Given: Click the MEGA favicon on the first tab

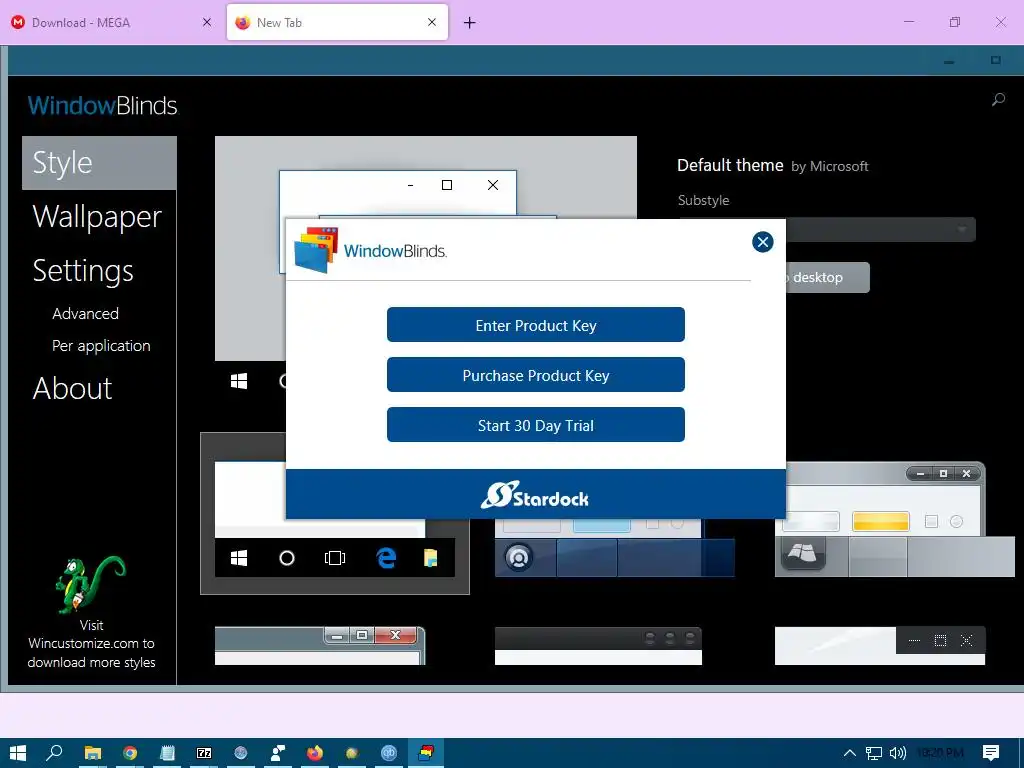Looking at the screenshot, I should (18, 22).
